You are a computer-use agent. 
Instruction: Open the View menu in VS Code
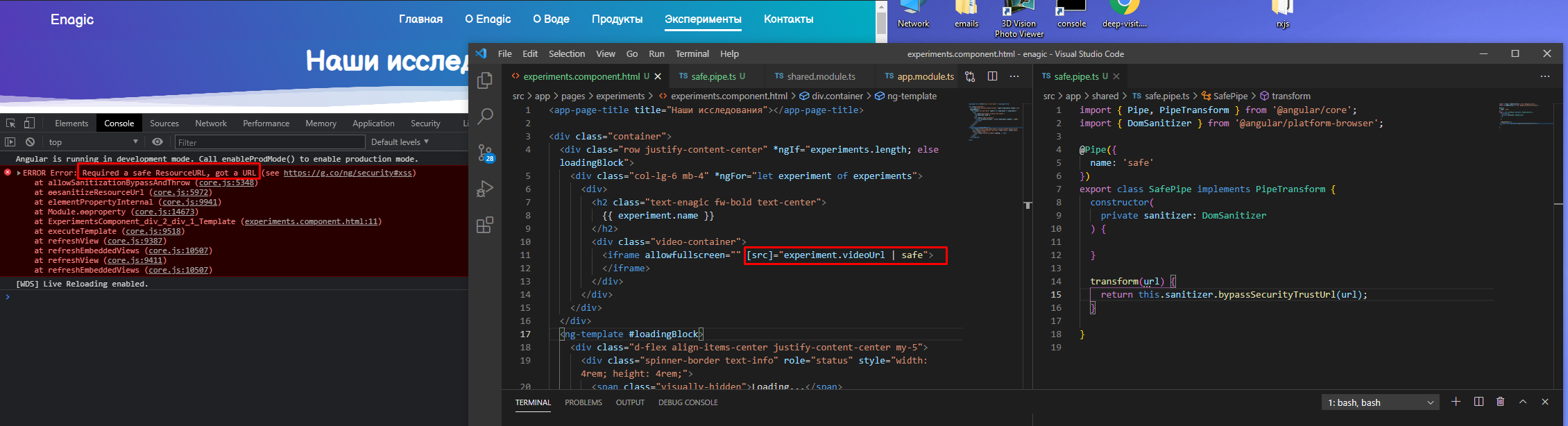click(606, 53)
